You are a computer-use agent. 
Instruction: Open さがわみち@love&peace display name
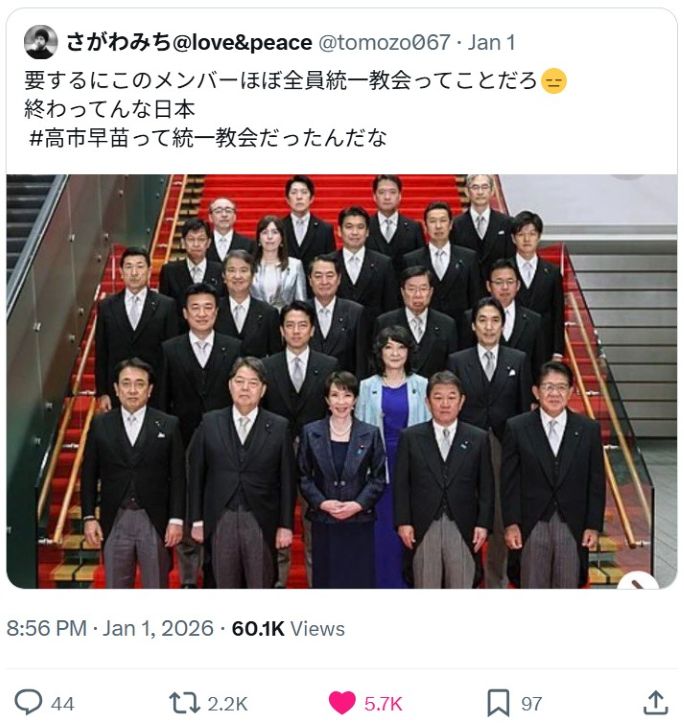click(x=189, y=42)
